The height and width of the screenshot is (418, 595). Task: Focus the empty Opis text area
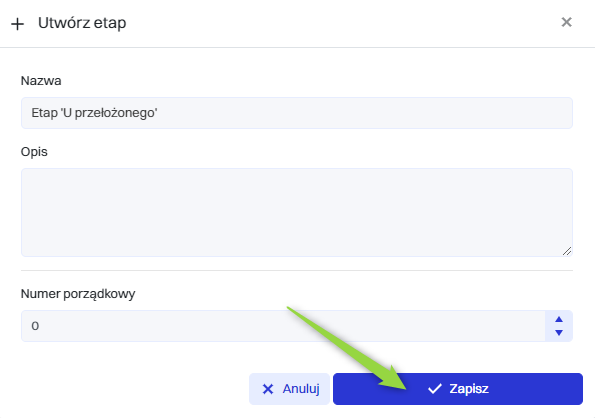pos(297,212)
